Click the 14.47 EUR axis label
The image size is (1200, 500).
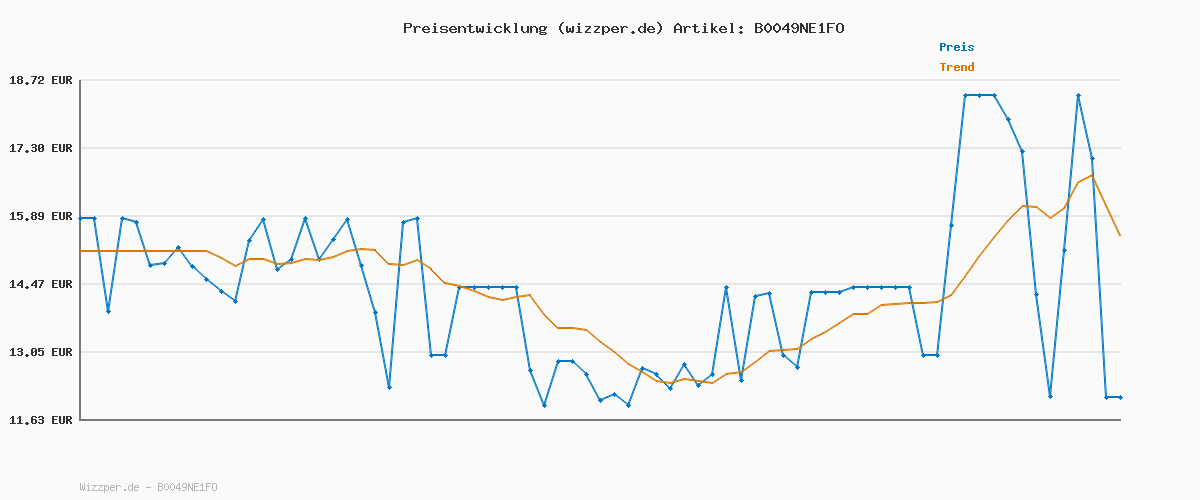tap(41, 284)
